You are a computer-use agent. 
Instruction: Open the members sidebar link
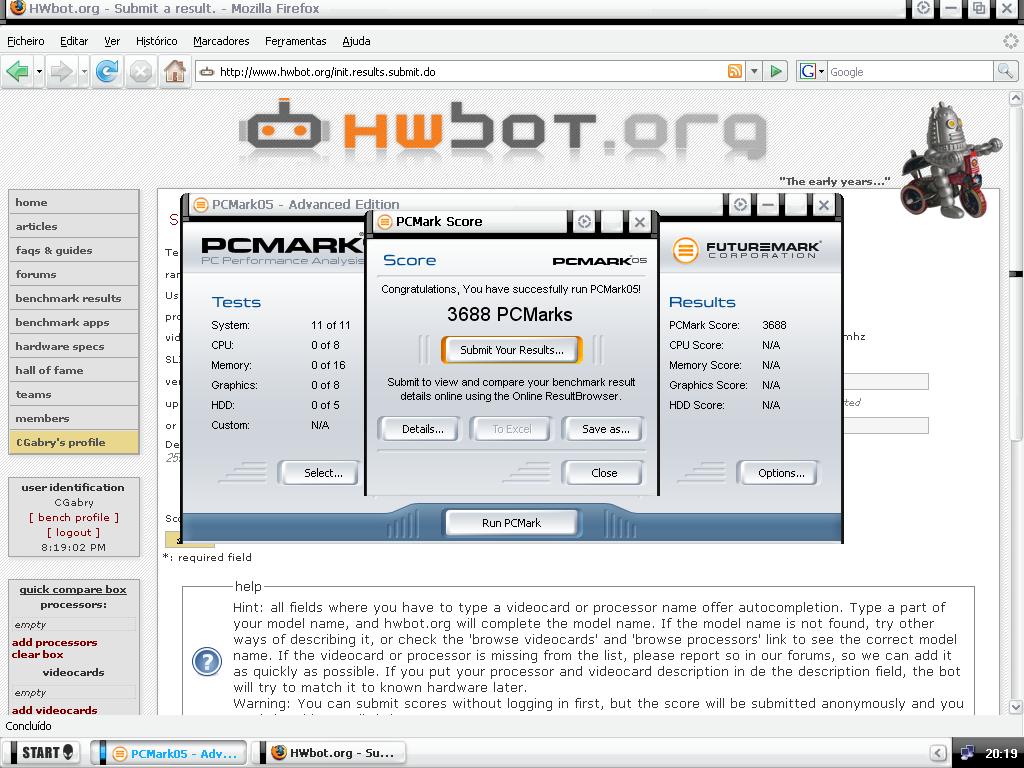coord(74,419)
